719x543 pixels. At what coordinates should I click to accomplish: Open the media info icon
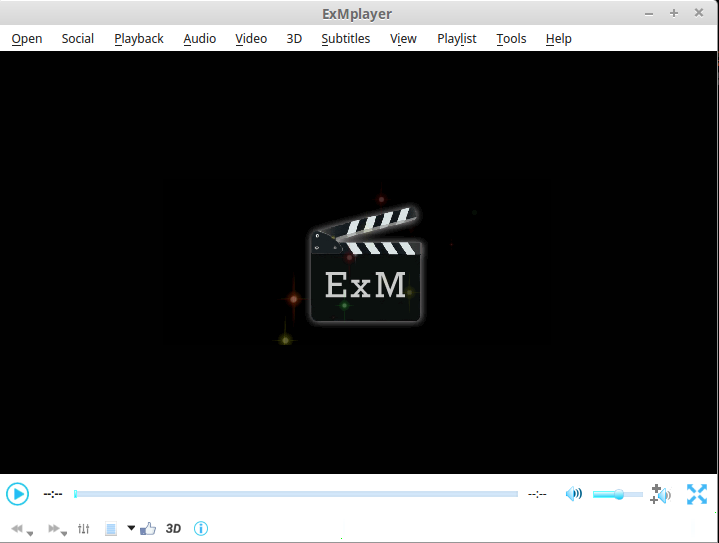click(x=201, y=529)
